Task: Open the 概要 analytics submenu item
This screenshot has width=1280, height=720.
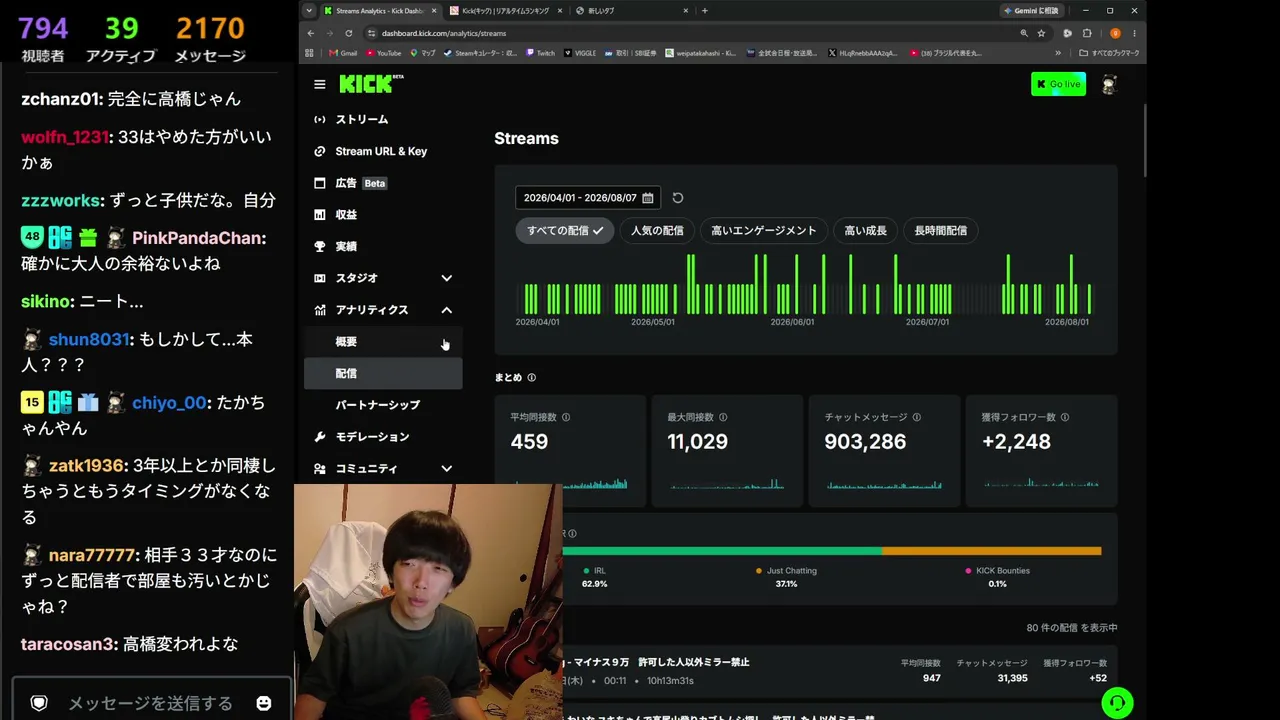Action: pos(383,342)
